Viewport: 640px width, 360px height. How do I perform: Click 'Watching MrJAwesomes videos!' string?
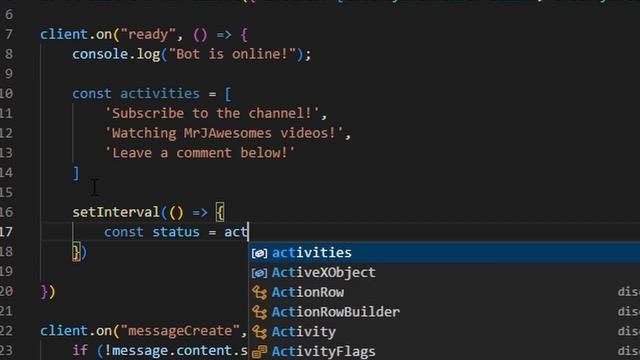pos(224,133)
